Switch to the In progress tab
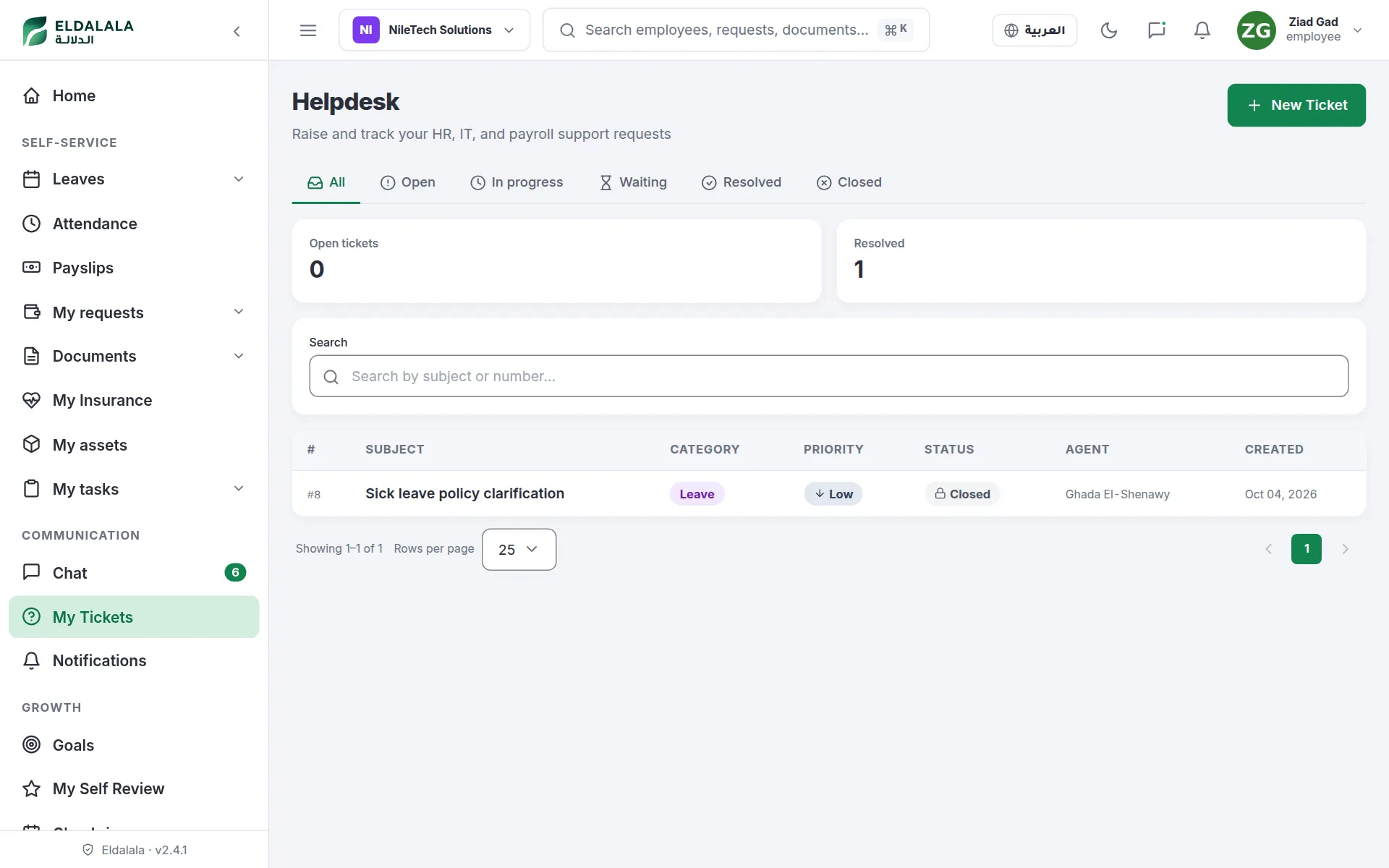The width and height of the screenshot is (1389, 868). pyautogui.click(x=517, y=182)
